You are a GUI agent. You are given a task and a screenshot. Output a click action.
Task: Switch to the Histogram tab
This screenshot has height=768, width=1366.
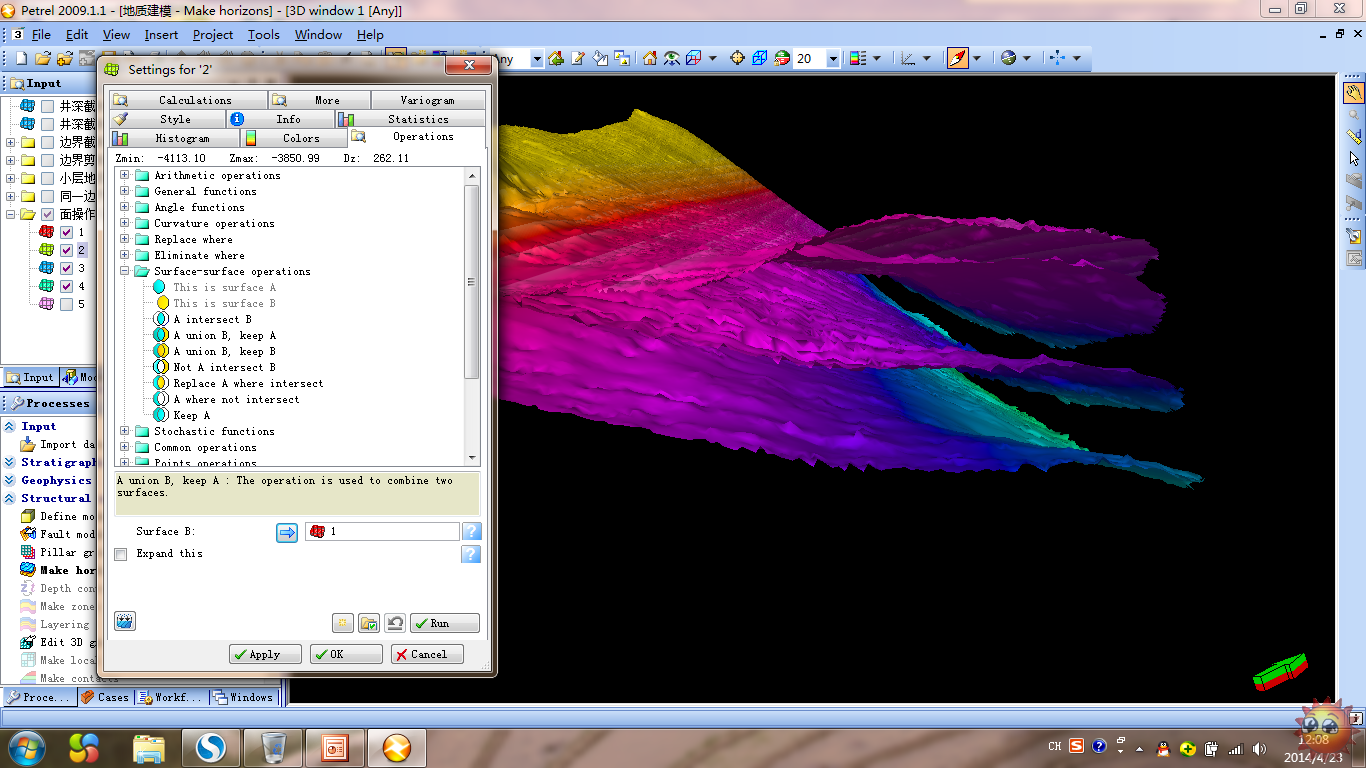pos(173,138)
